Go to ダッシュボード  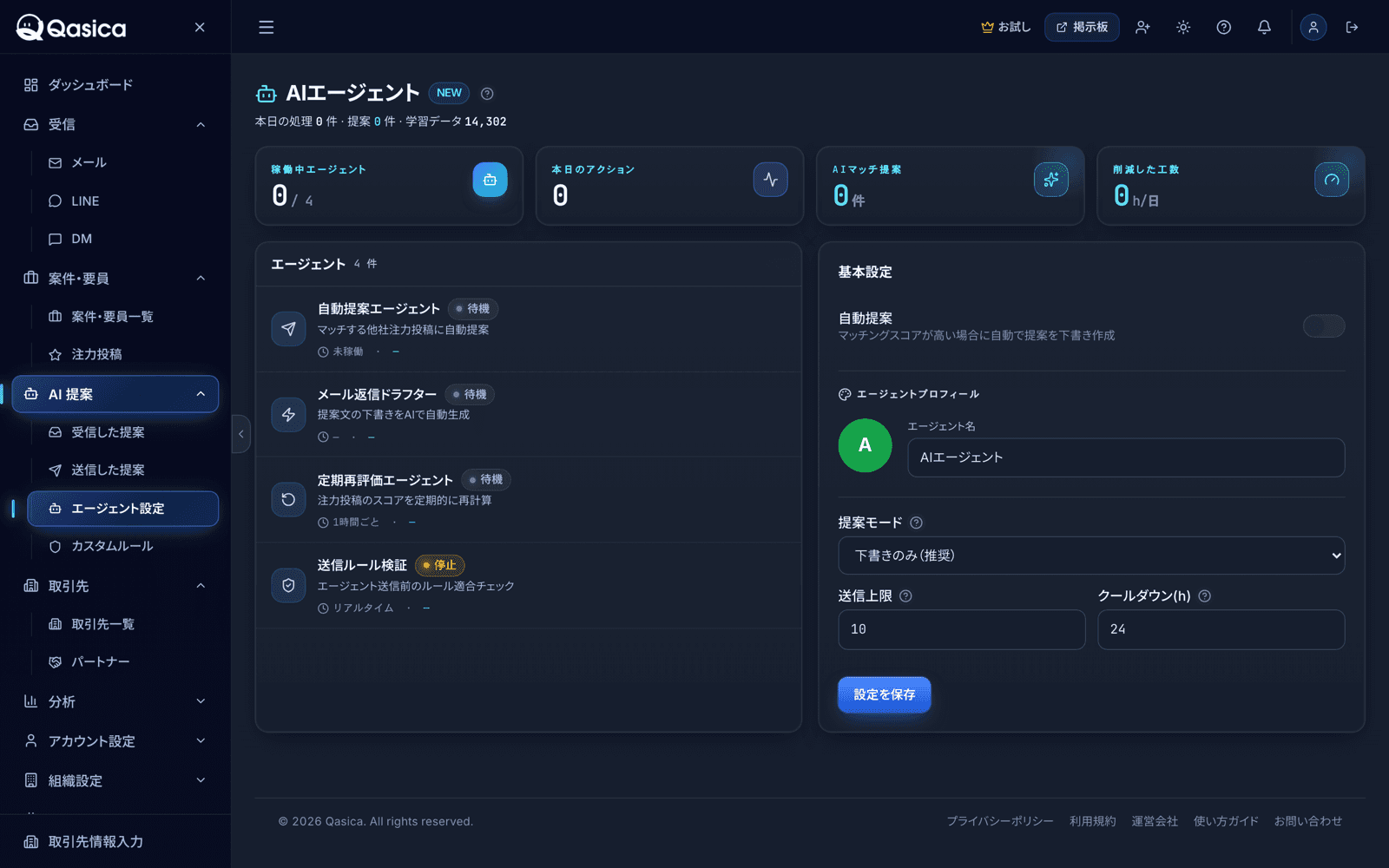coord(115,84)
